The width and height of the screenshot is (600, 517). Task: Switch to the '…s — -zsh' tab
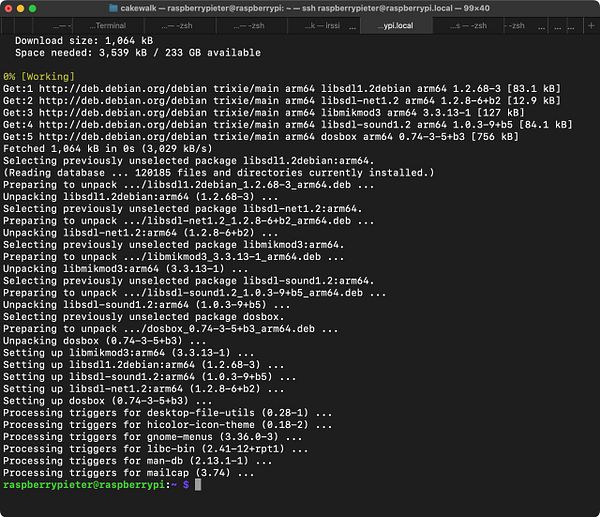[x=468, y=26]
